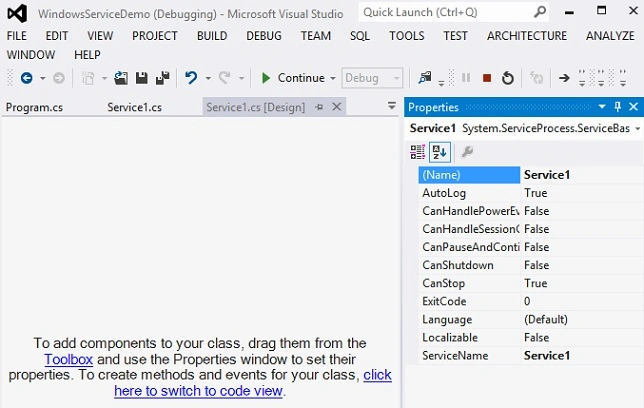Select the ServiceName property value field
This screenshot has height=408, width=644.
coord(581,355)
